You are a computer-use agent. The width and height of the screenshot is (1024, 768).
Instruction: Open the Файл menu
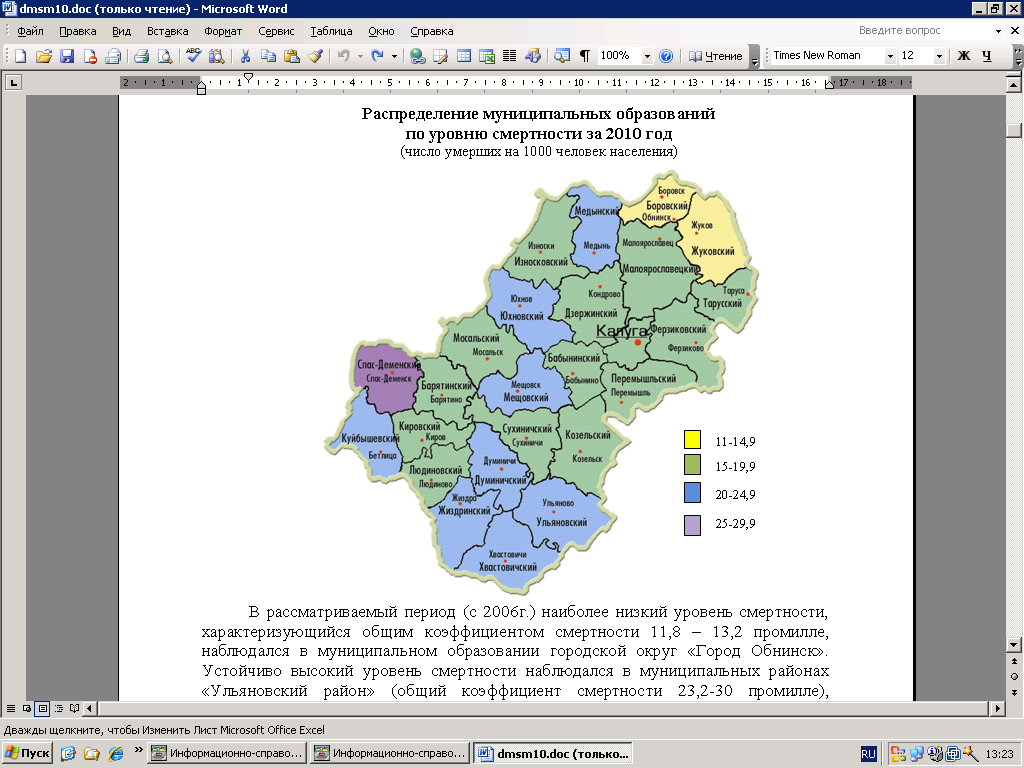(x=30, y=31)
